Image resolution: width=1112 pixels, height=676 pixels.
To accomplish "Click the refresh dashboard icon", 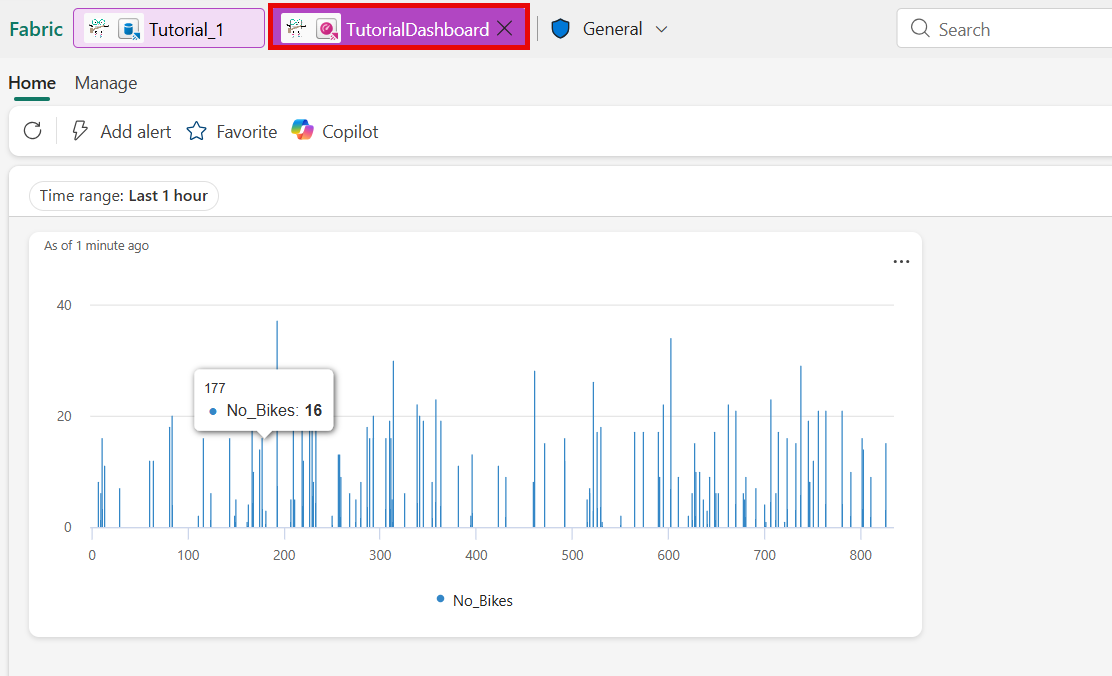I will (x=33, y=131).
